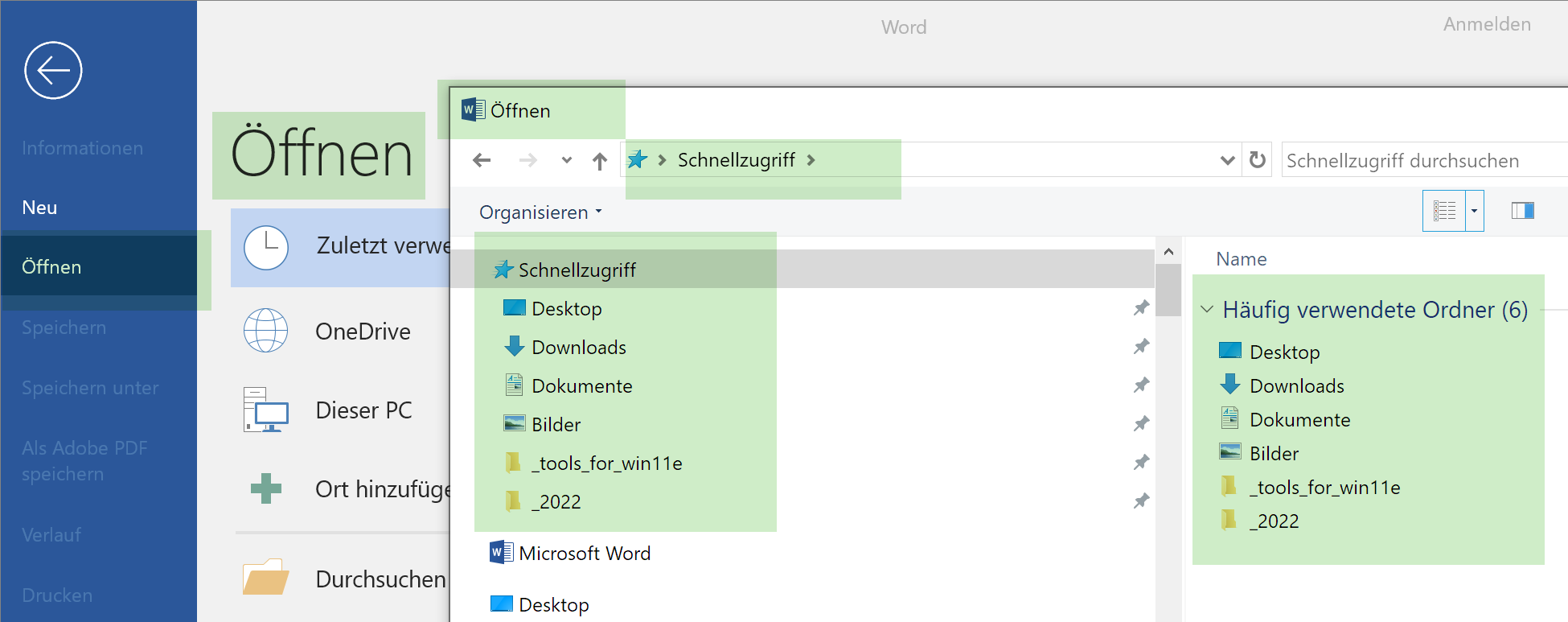The image size is (1568, 622).
Task: Click the pin icon beside Downloads
Action: [1141, 347]
